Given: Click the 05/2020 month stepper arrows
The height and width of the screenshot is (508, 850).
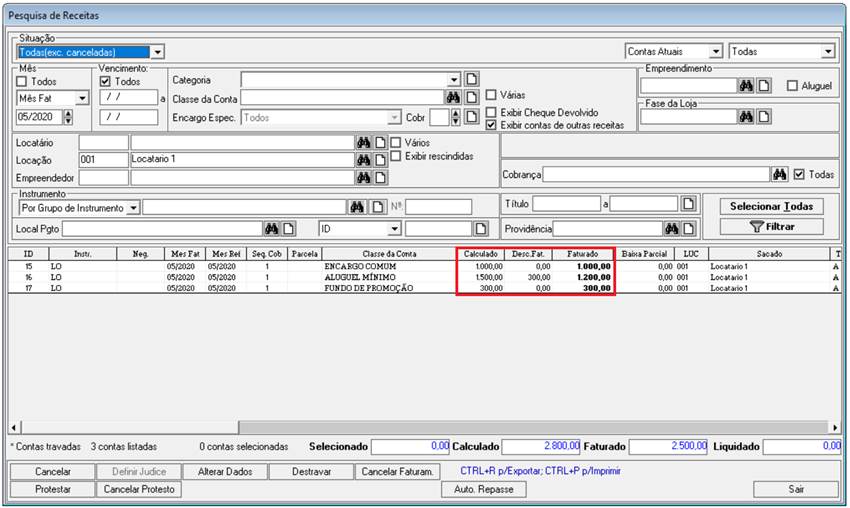Looking at the screenshot, I should 68,117.
